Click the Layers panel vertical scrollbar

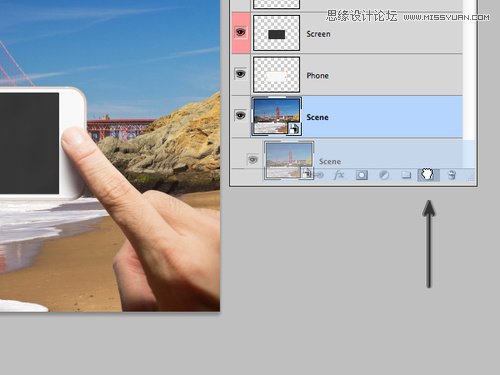click(x=469, y=70)
